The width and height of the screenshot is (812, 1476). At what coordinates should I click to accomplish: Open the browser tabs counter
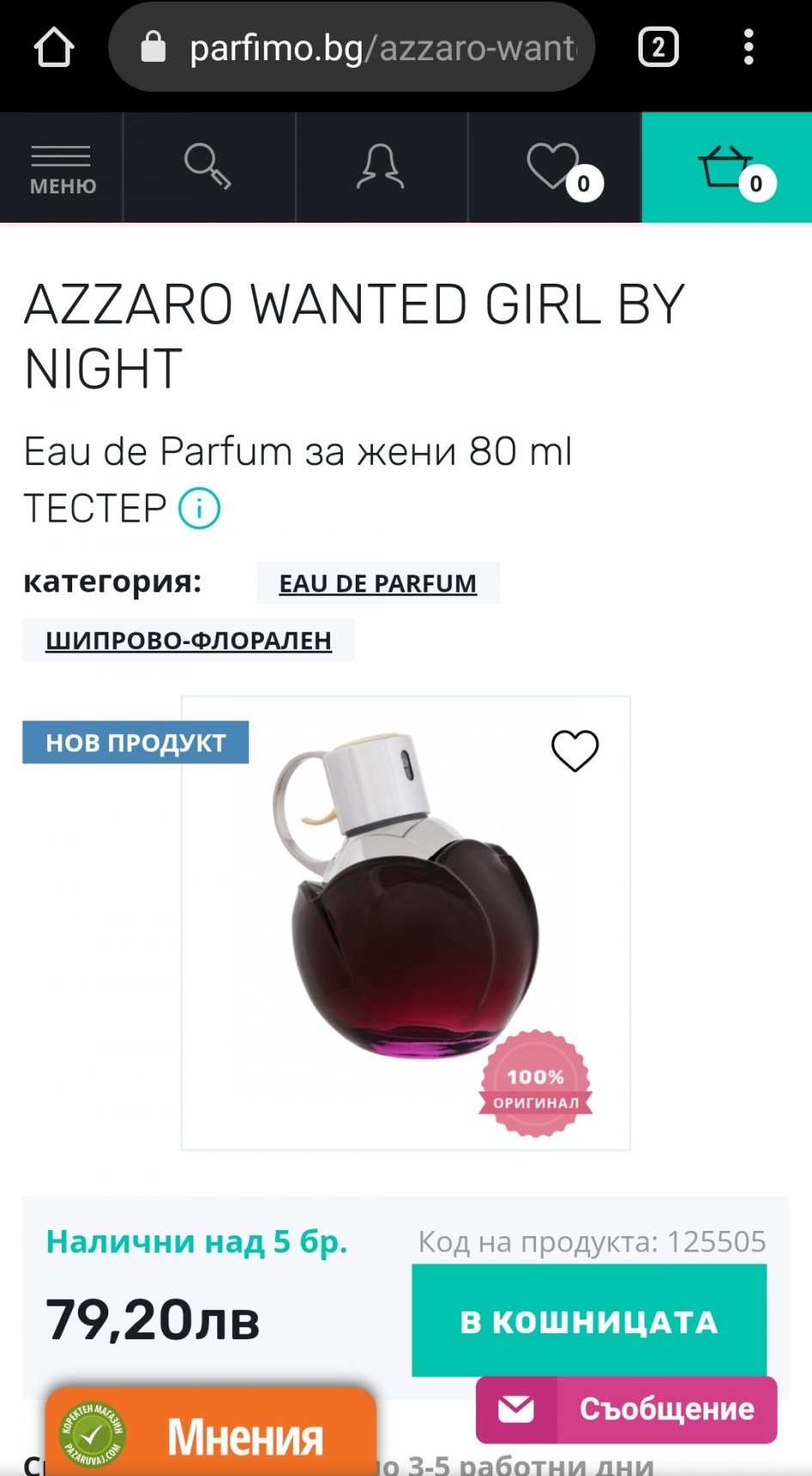(658, 47)
